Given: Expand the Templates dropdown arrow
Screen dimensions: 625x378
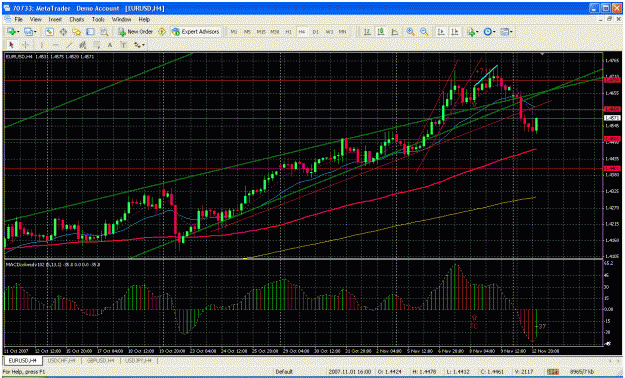Looking at the screenshot, I should point(511,32).
